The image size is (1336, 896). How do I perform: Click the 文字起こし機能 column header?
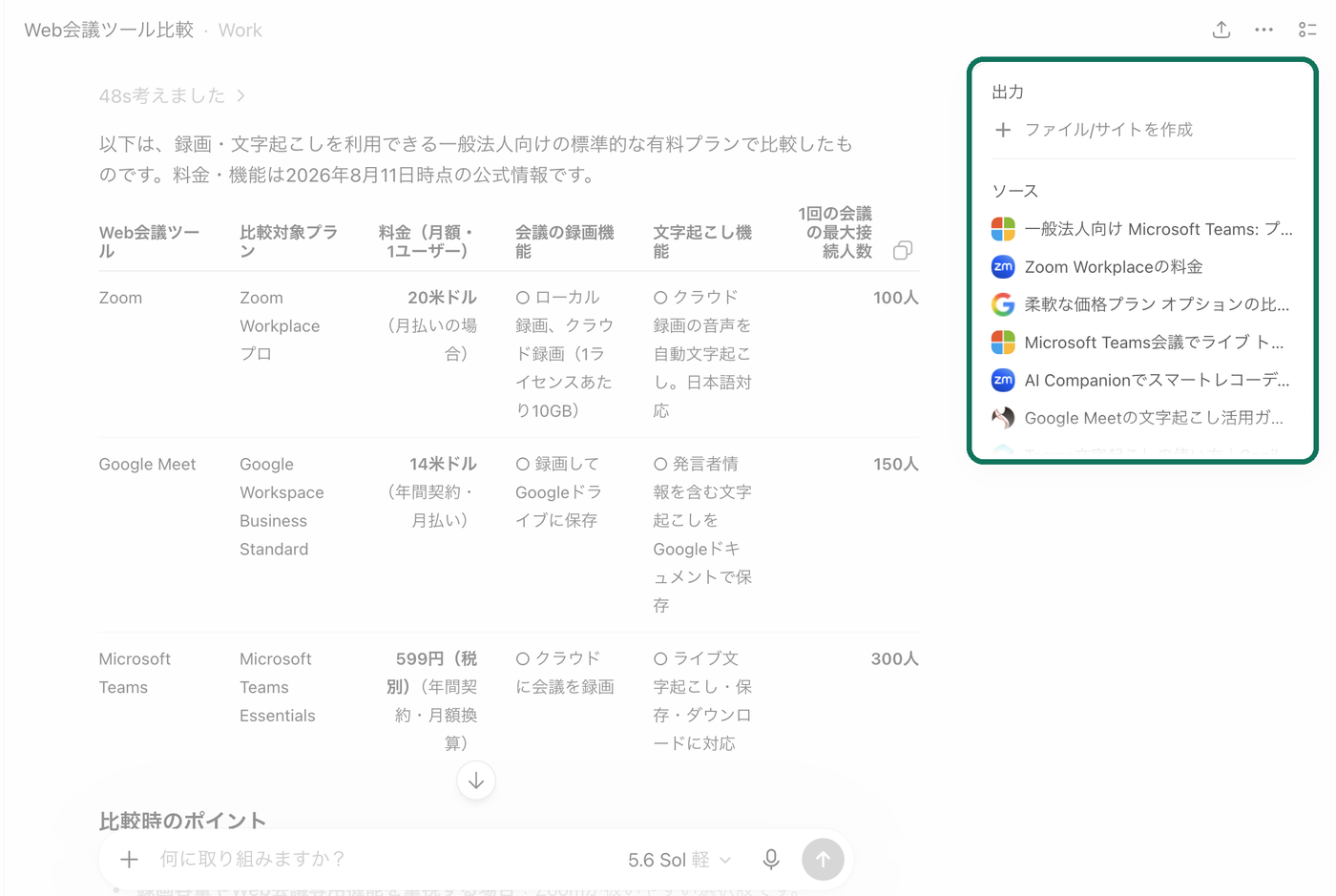[702, 241]
